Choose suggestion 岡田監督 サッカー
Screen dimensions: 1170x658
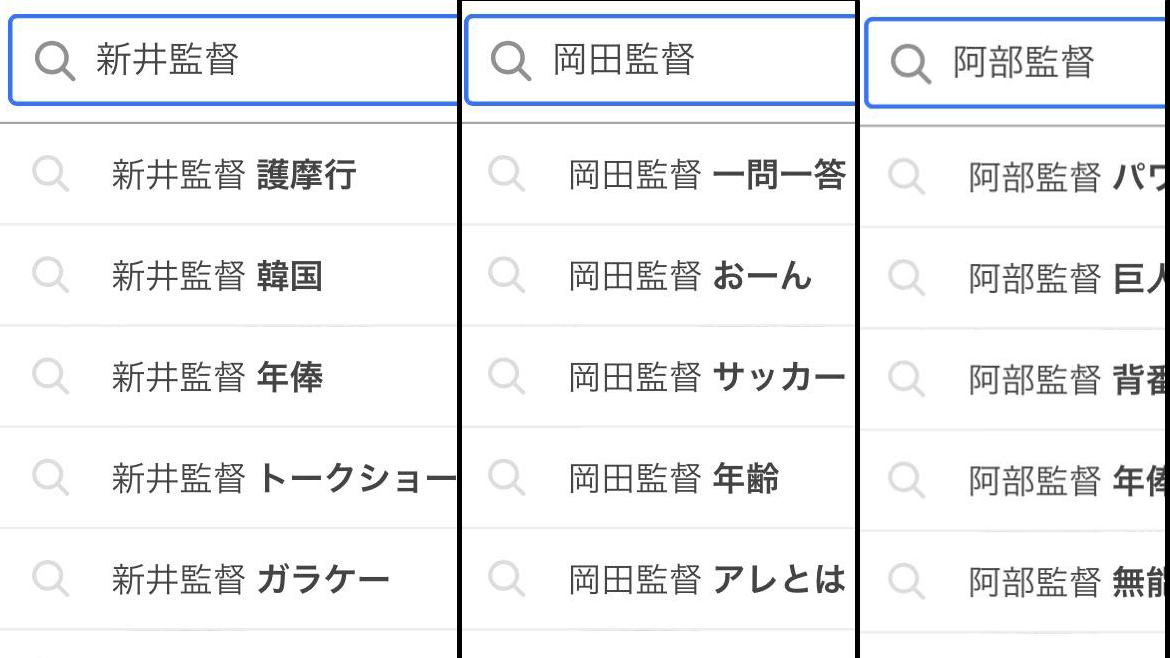point(706,377)
